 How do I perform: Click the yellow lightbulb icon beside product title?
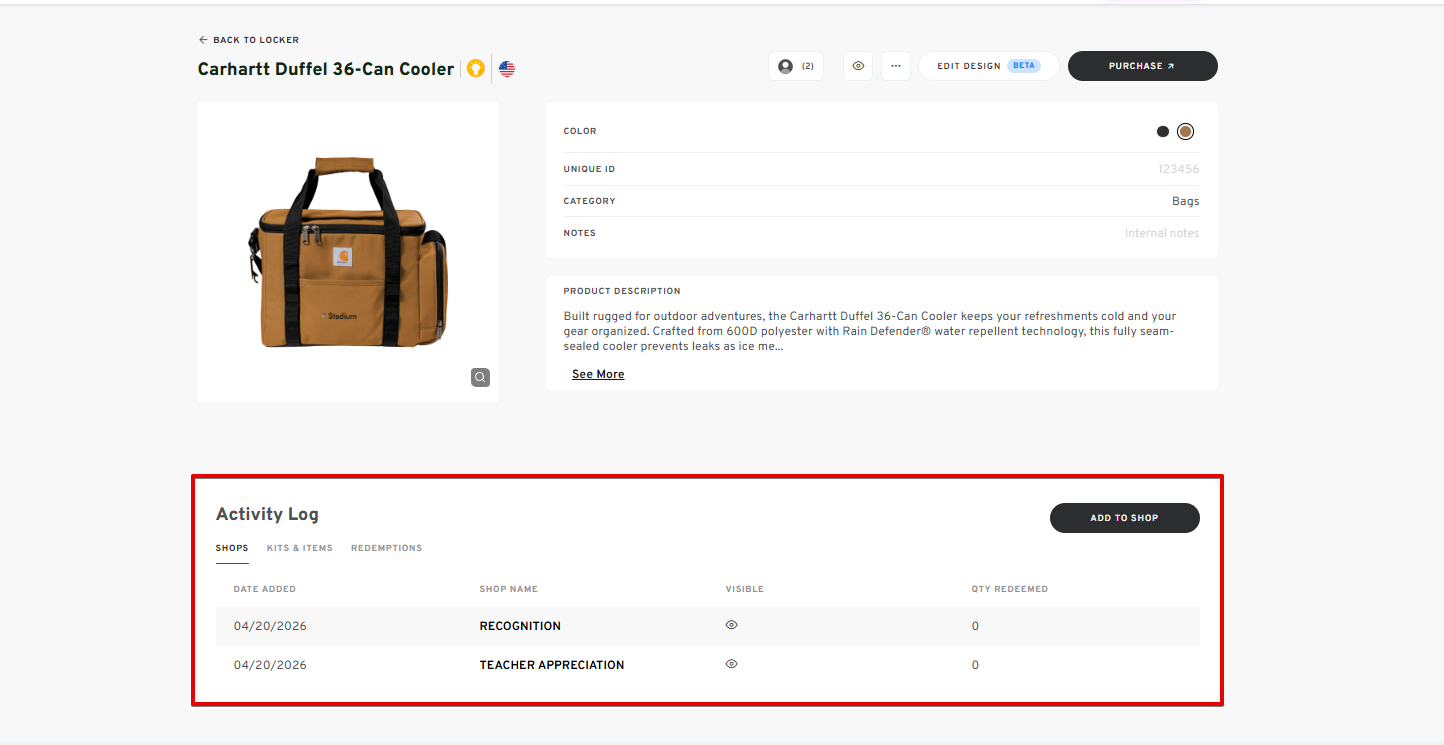(x=476, y=69)
